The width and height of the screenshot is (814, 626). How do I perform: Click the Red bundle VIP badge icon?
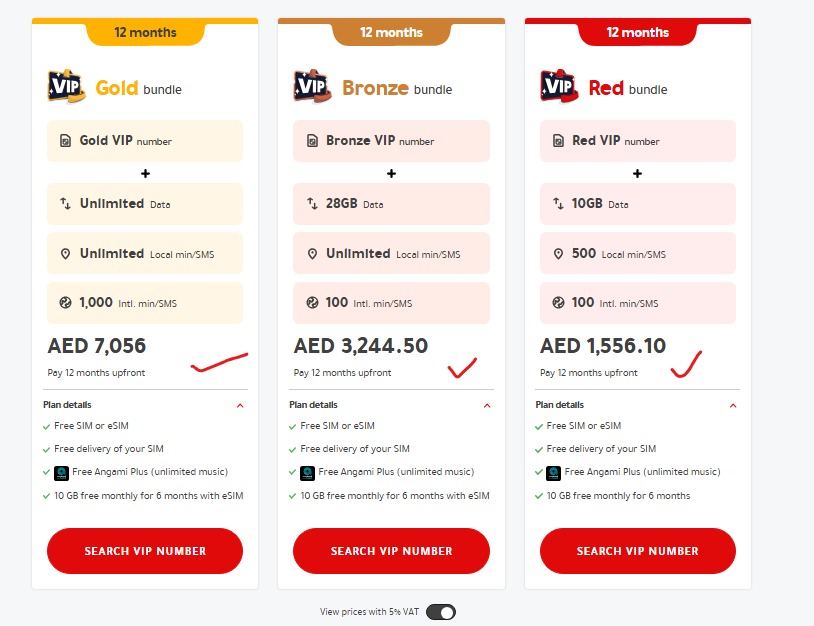coord(558,87)
